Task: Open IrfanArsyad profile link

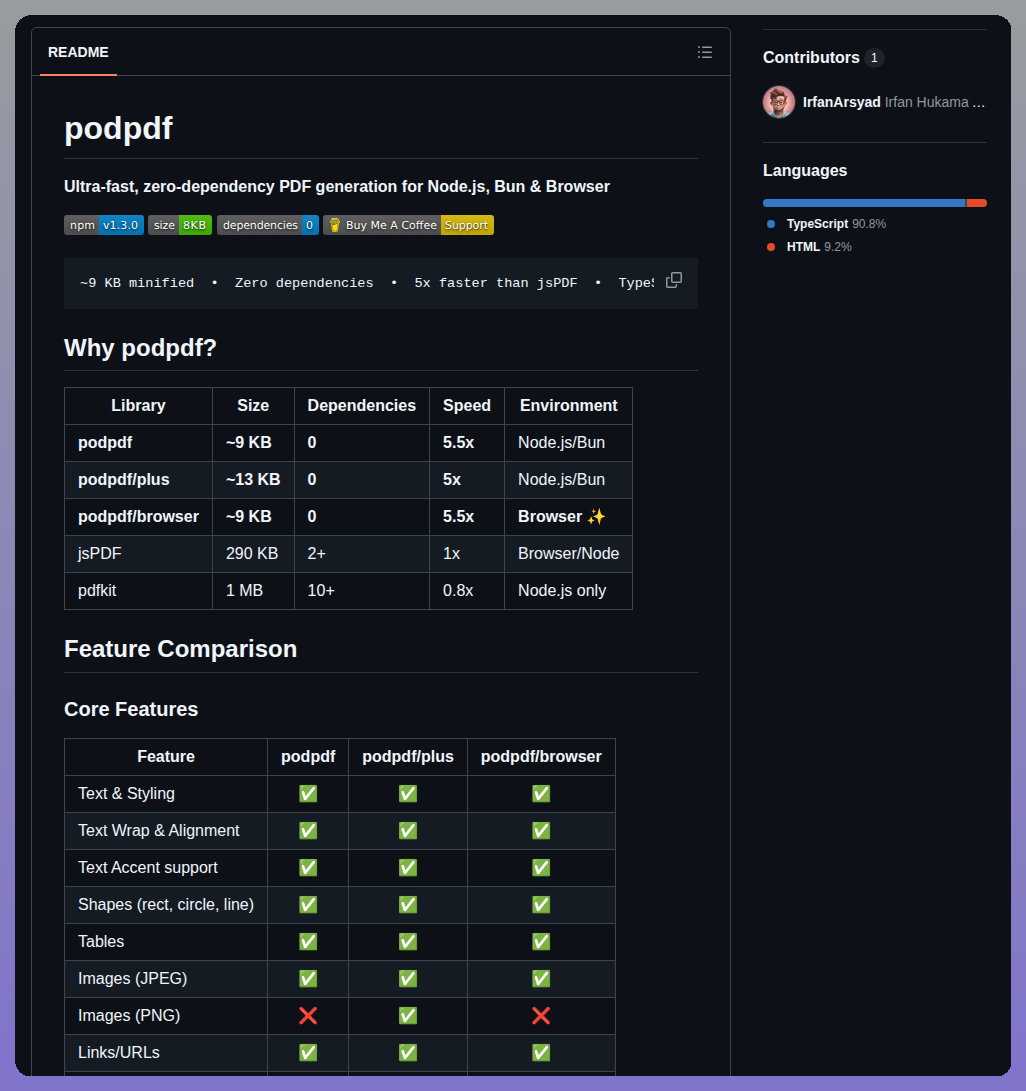Action: click(x=841, y=102)
